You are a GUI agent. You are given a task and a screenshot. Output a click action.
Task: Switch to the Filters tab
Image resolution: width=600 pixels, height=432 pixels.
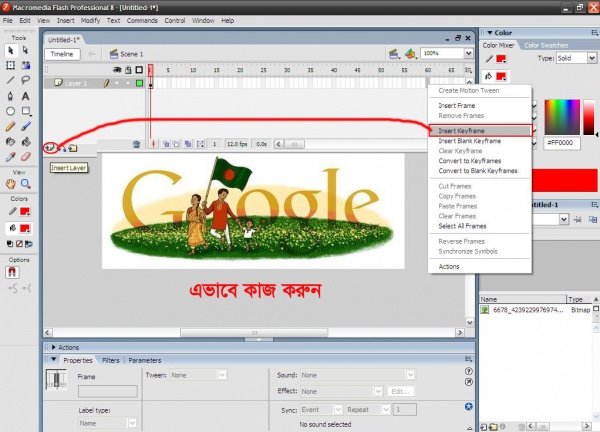pyautogui.click(x=111, y=360)
